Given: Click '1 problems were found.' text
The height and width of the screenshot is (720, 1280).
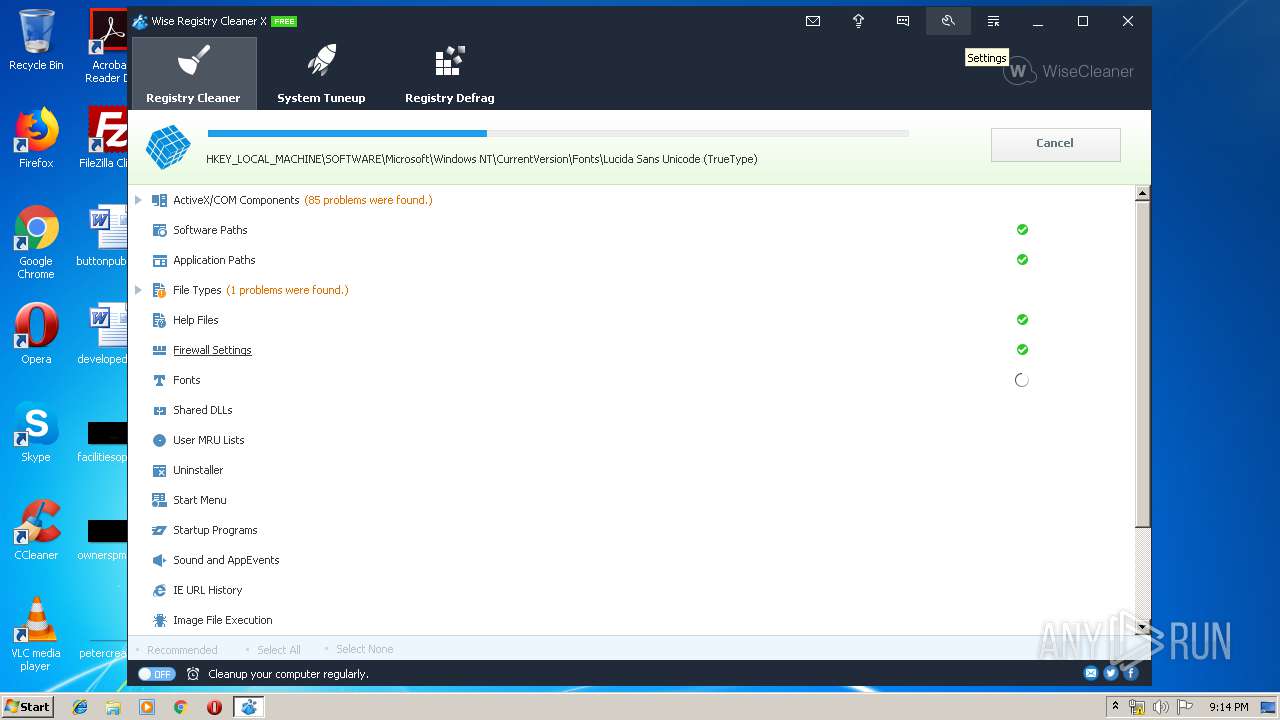Looking at the screenshot, I should point(287,290).
